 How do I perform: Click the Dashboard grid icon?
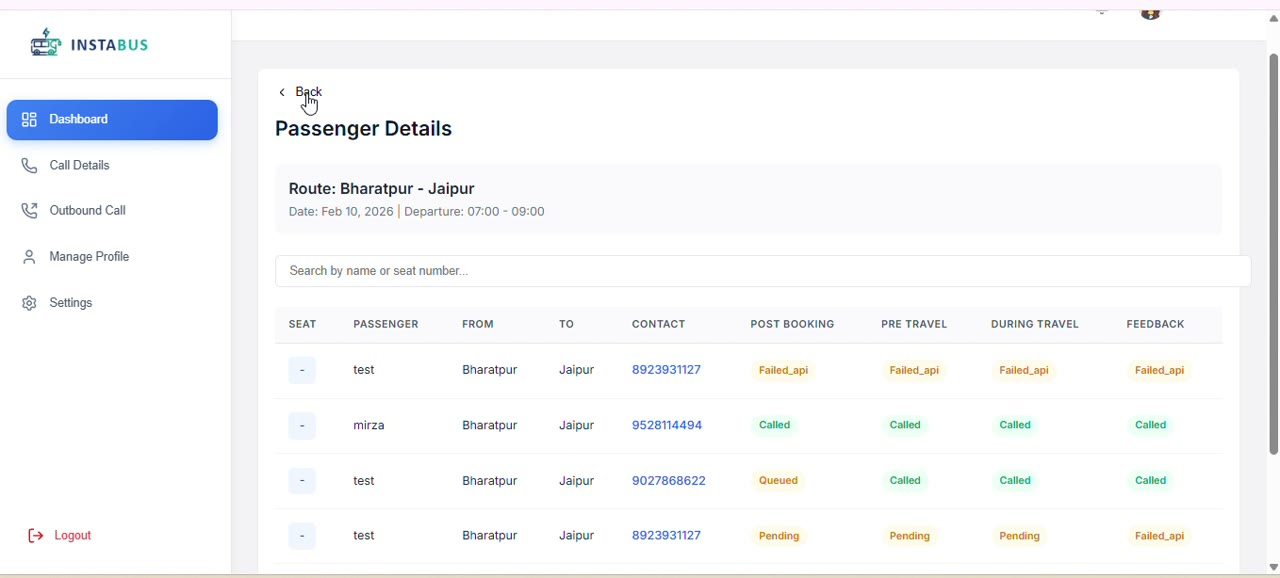coord(29,120)
